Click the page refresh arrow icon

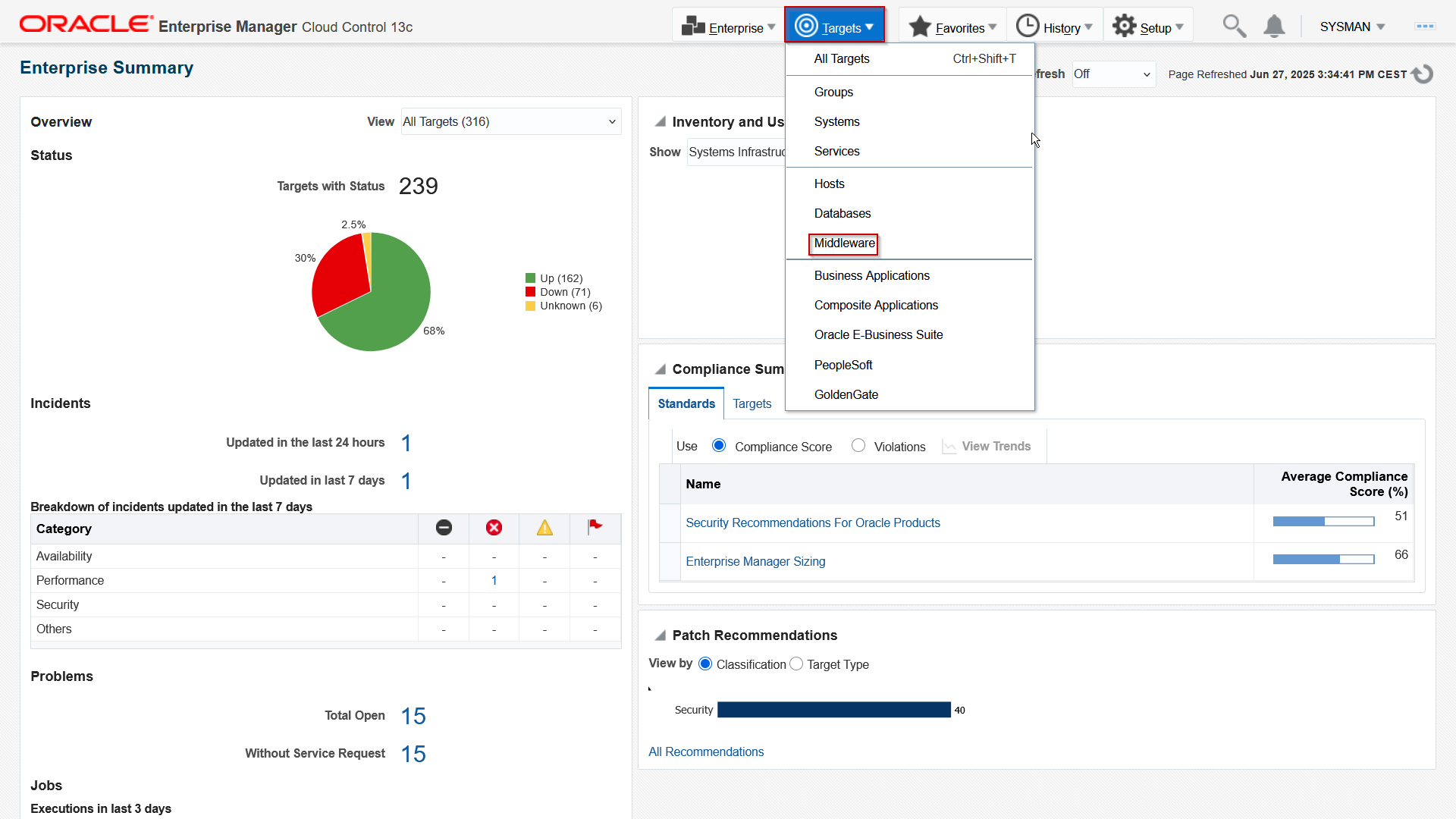coord(1423,74)
